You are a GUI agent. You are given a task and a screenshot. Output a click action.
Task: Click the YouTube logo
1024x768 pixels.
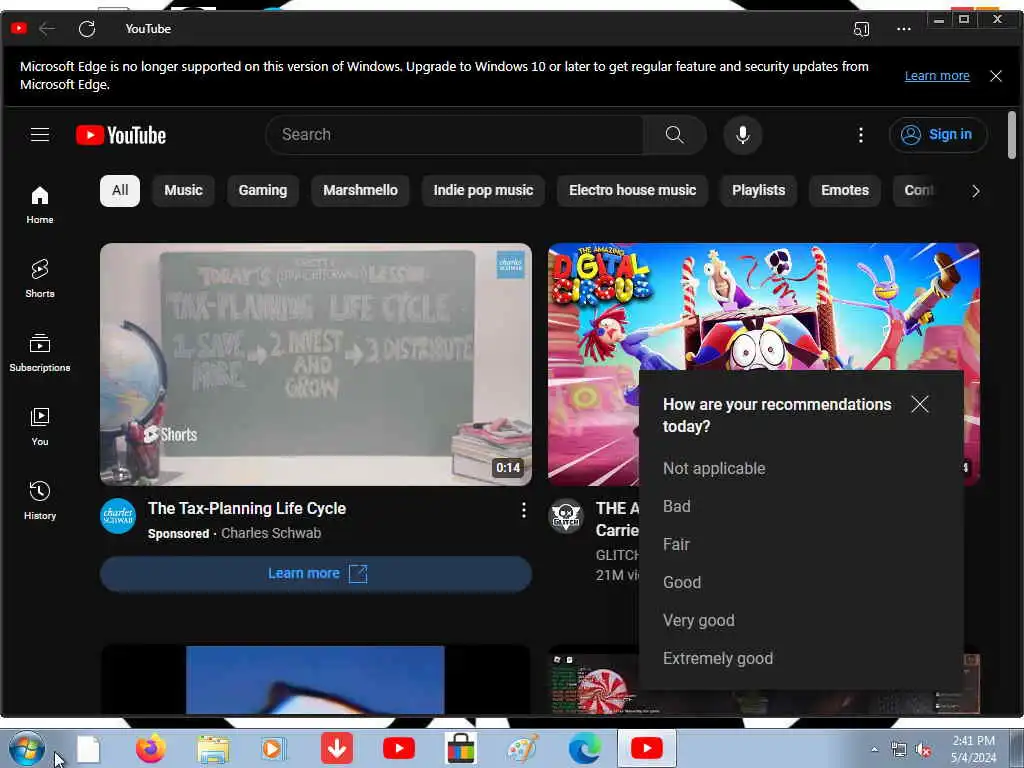[121, 135]
